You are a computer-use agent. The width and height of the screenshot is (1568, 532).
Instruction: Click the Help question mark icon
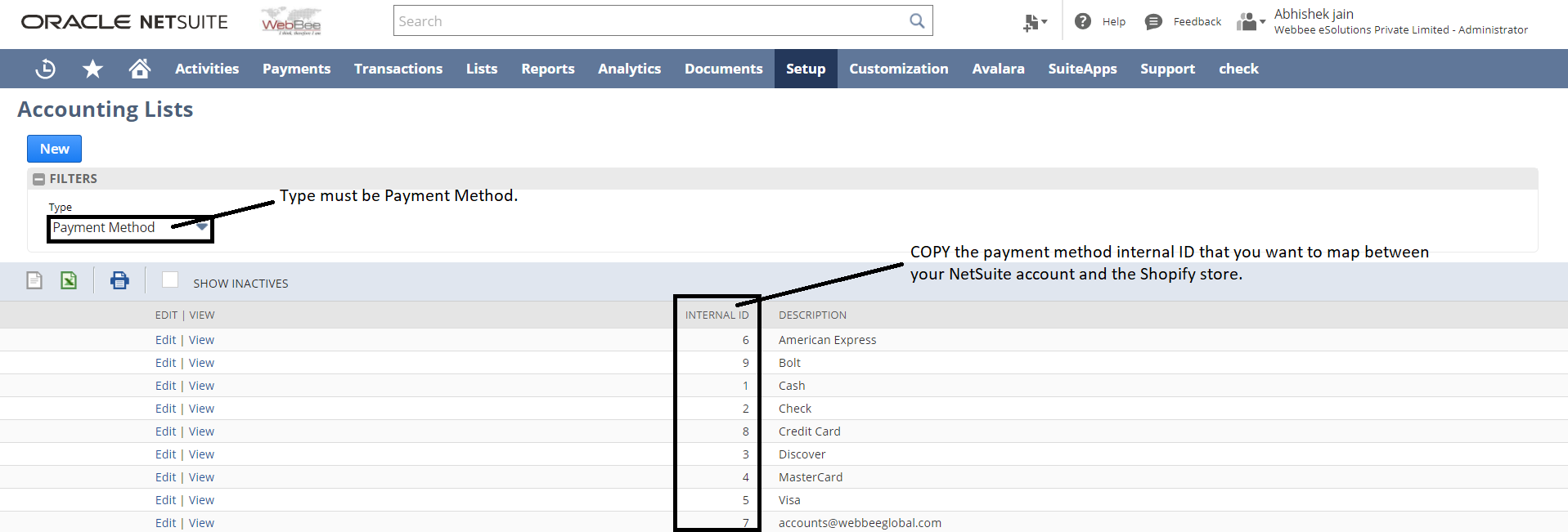(x=1083, y=21)
